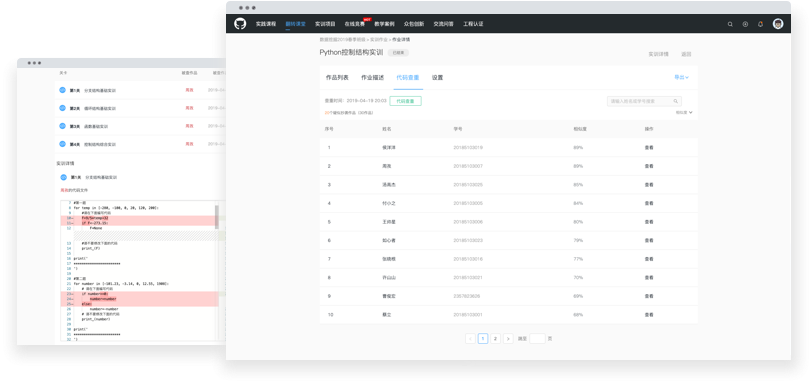Click the 返回 link at top right
Image resolution: width=812 pixels, height=384 pixels.
pos(686,54)
